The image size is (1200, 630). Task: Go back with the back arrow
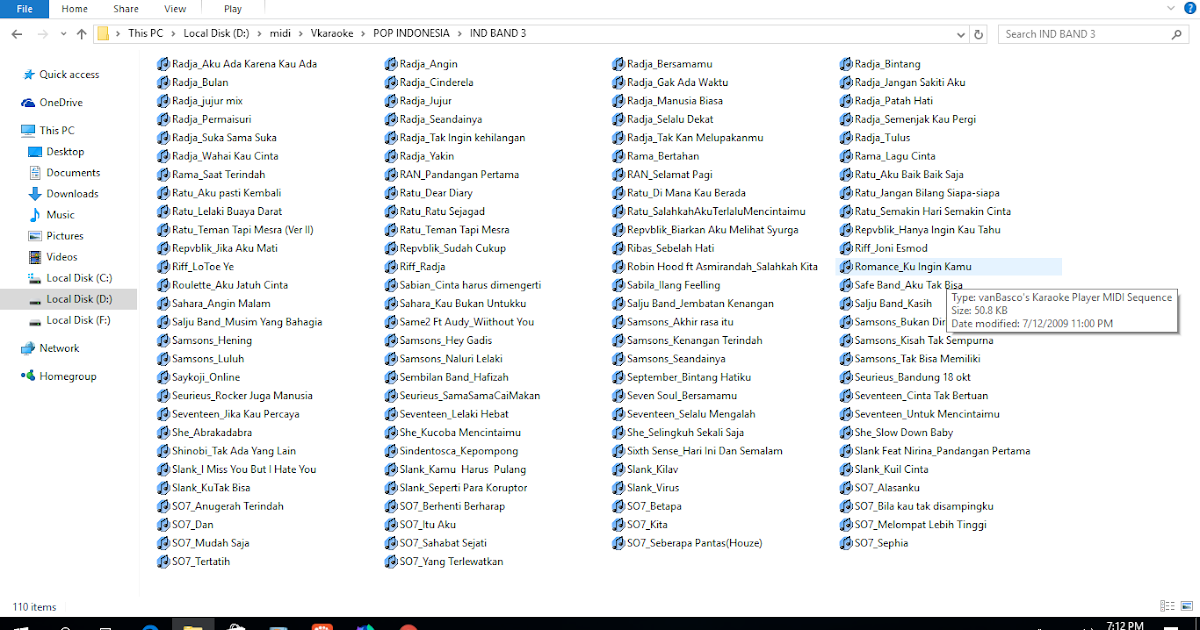(17, 34)
